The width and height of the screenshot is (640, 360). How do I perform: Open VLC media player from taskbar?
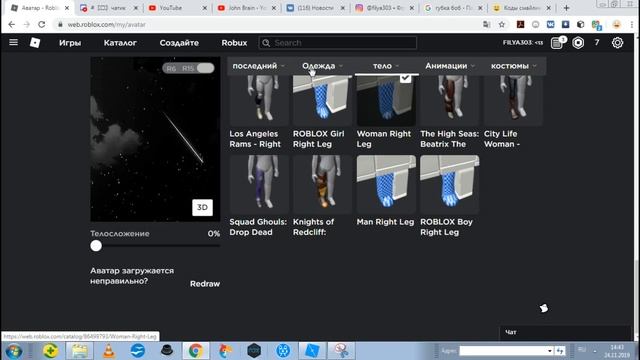click(x=109, y=351)
